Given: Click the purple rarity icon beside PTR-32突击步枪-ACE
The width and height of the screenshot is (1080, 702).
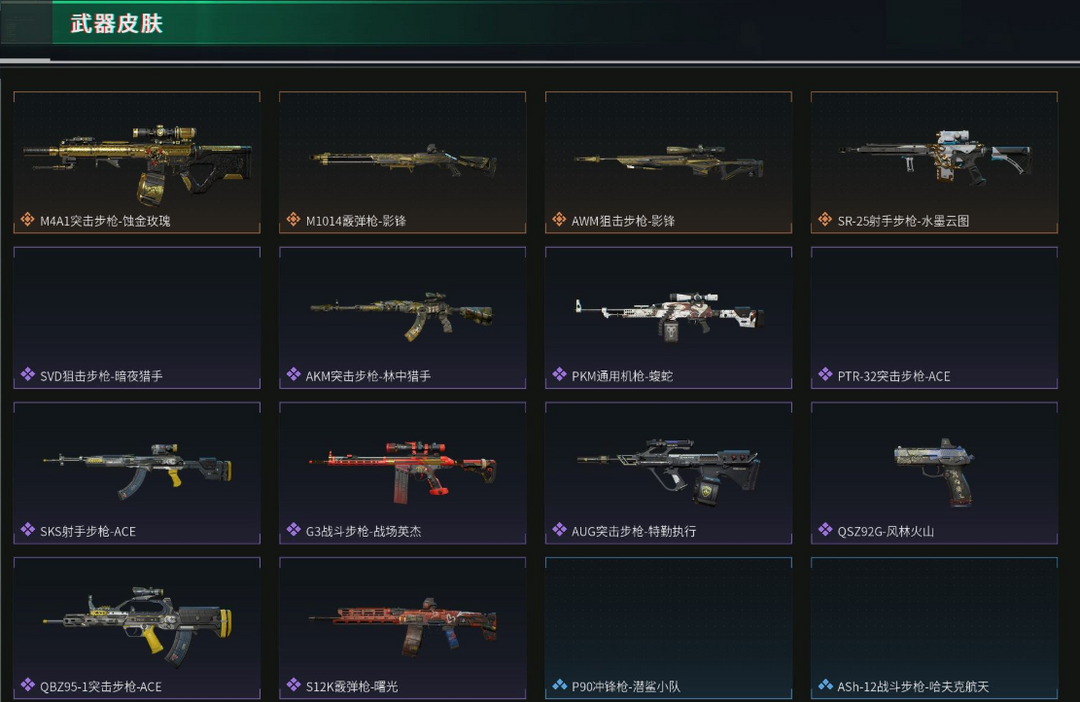Looking at the screenshot, I should point(825,375).
